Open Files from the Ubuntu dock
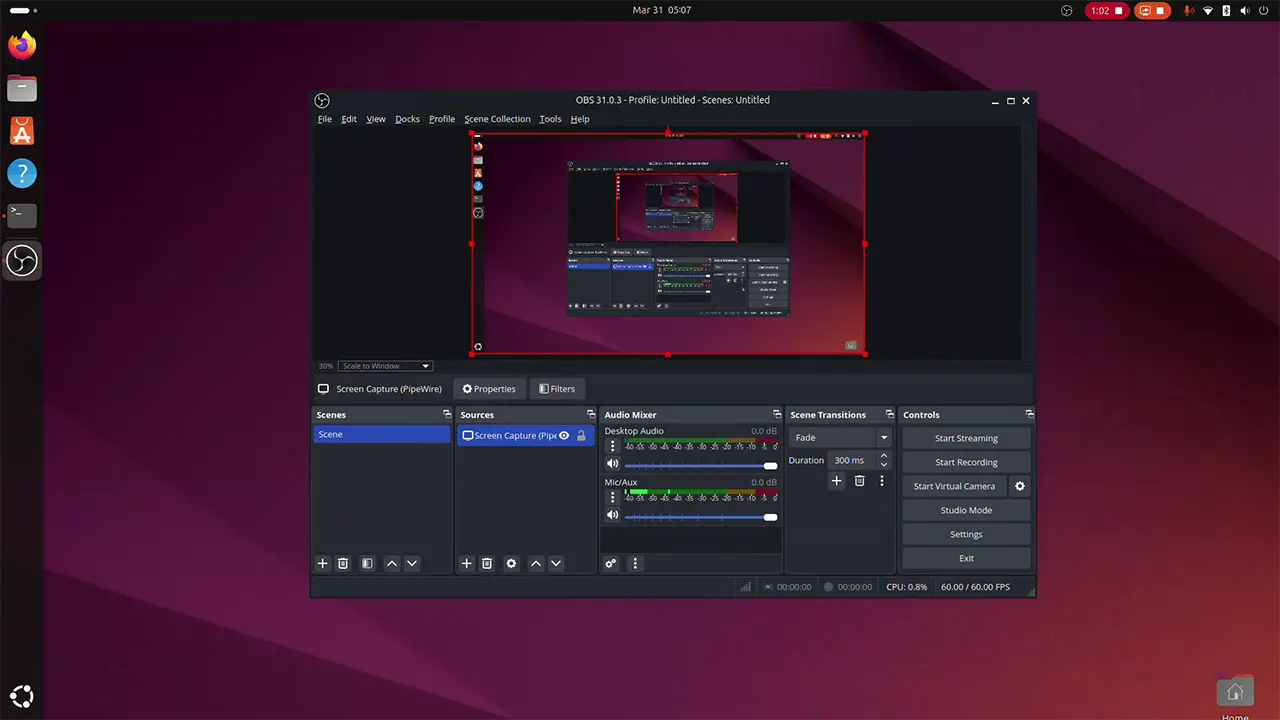This screenshot has height=720, width=1280. coord(22,88)
